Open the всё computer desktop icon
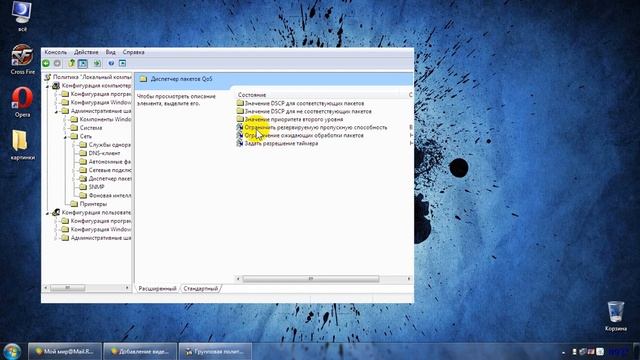The height and width of the screenshot is (360, 640). click(22, 16)
